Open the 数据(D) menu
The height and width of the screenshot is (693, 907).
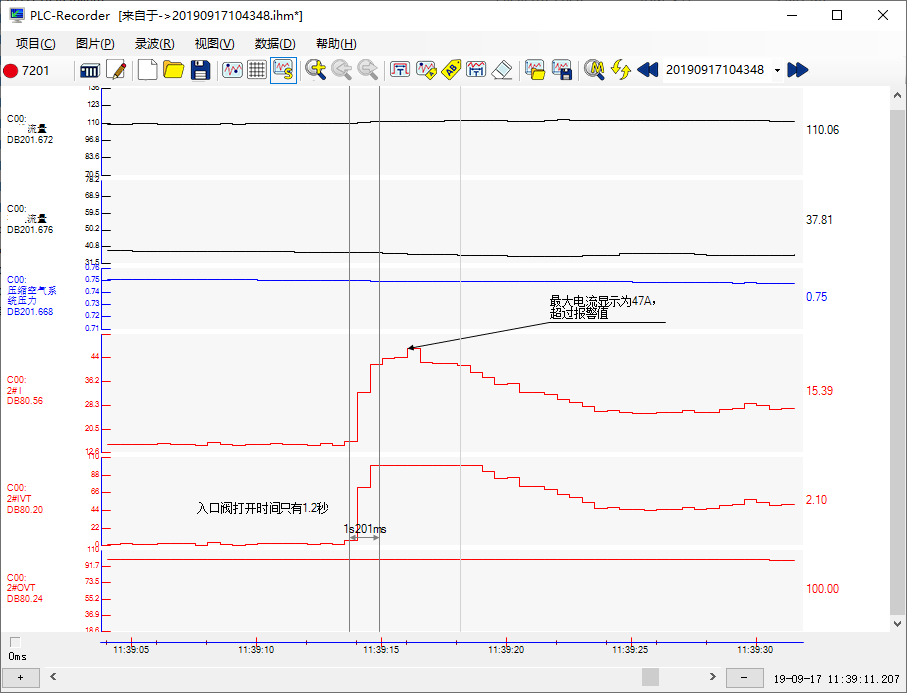click(x=275, y=44)
